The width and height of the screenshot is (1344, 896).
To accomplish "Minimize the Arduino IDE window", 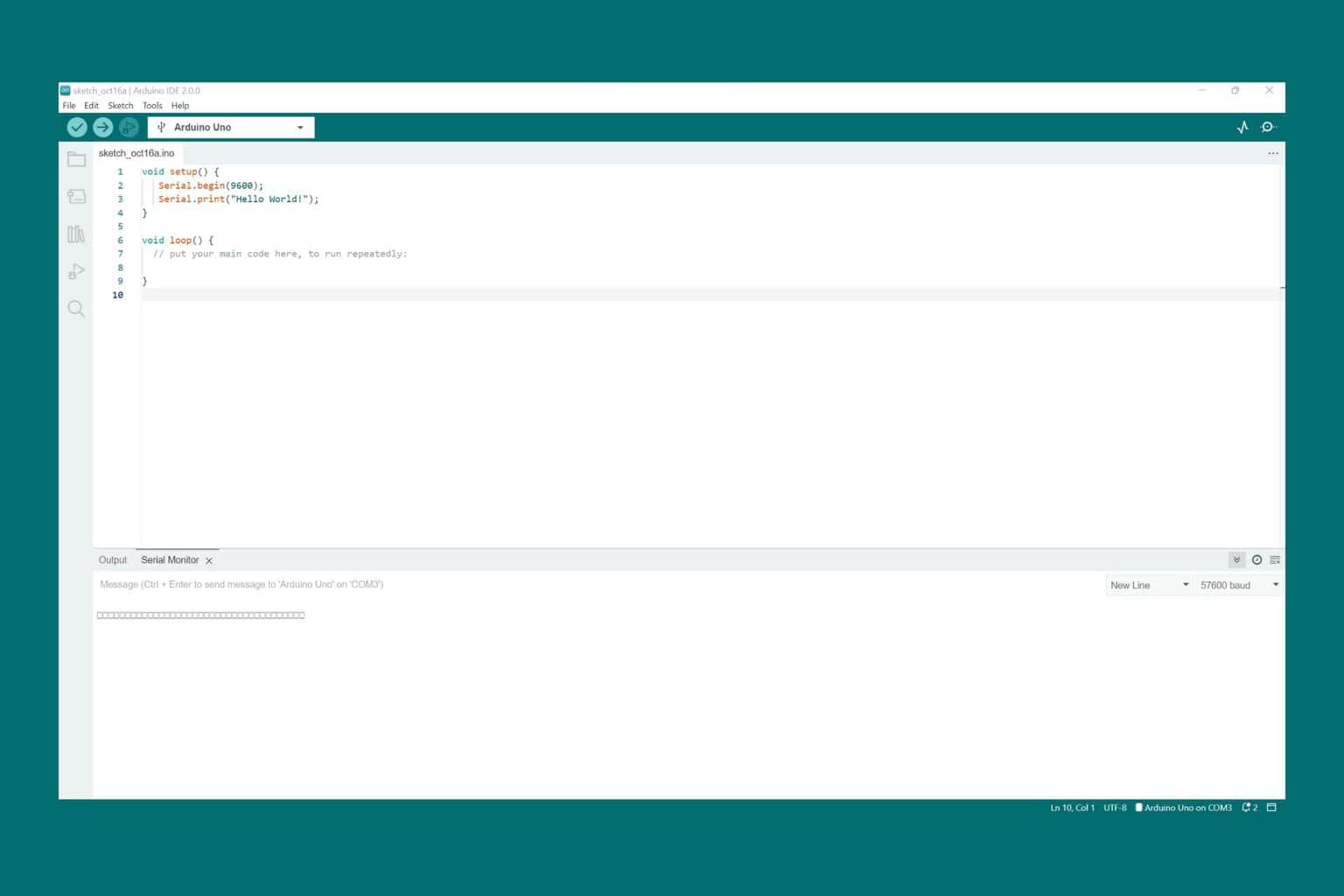I will pos(1202,90).
